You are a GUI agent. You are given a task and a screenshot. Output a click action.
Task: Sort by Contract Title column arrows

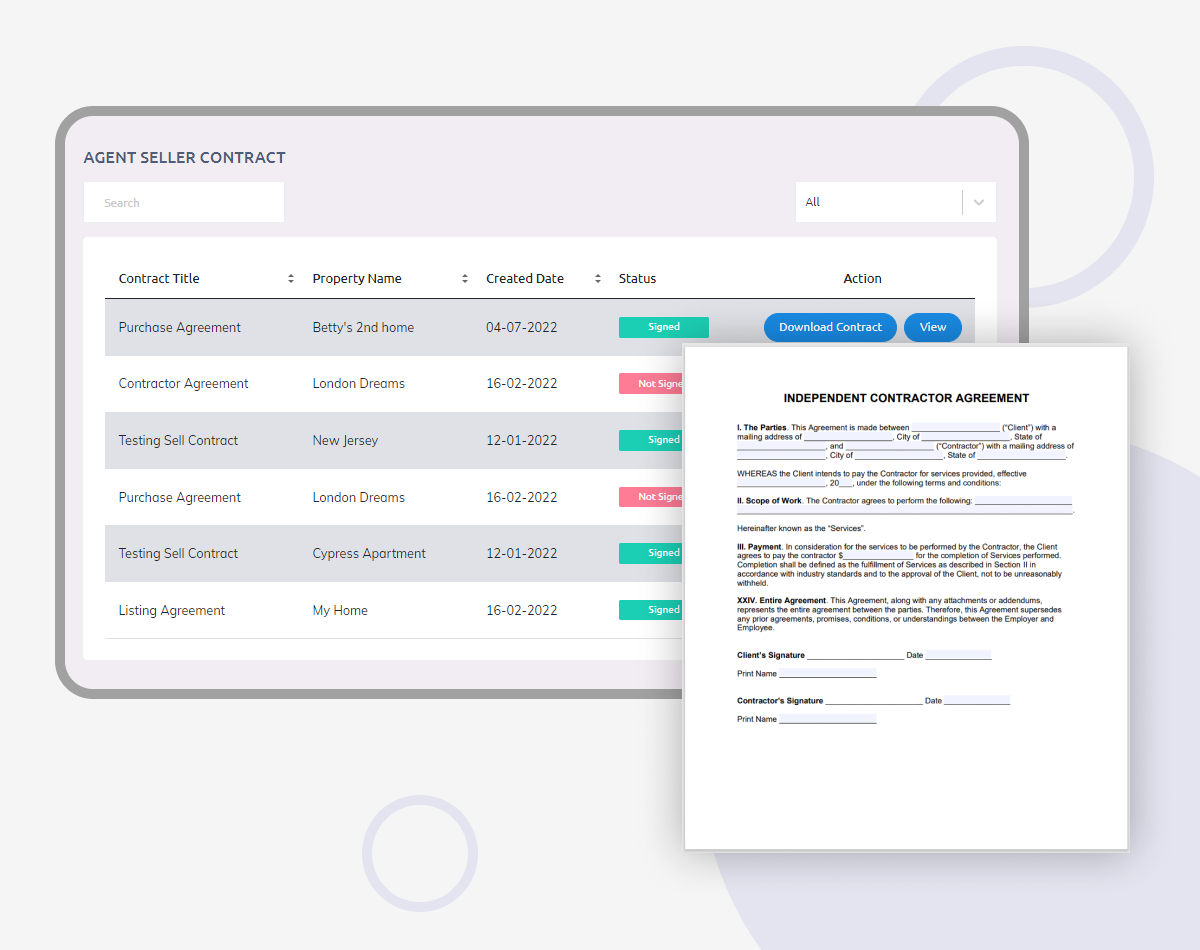click(291, 279)
